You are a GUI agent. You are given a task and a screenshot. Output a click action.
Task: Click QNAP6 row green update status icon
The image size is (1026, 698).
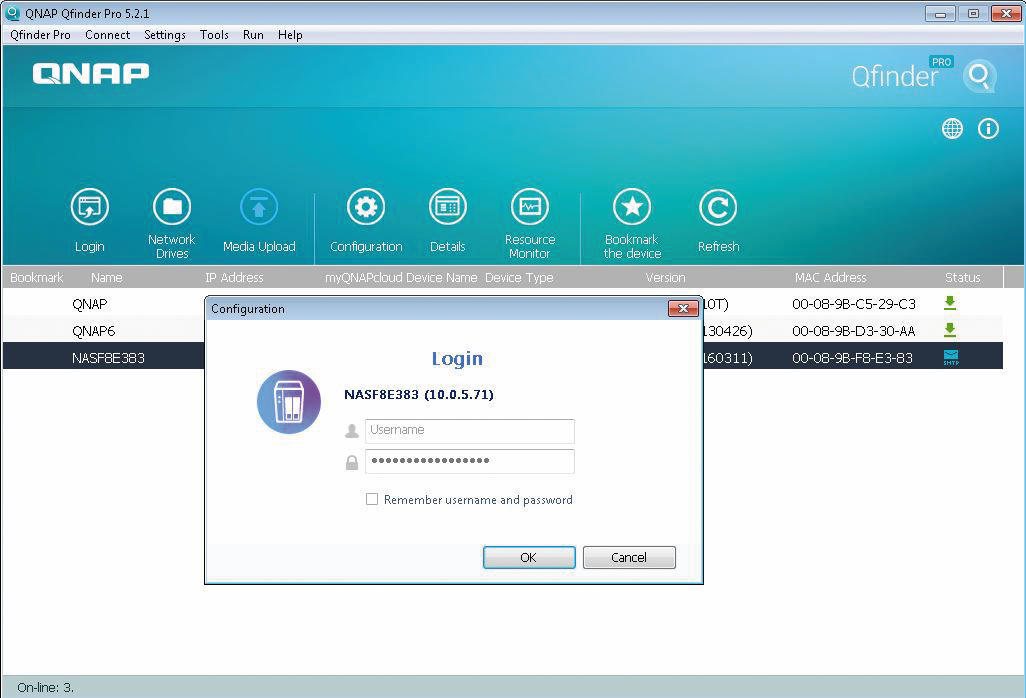pyautogui.click(x=950, y=330)
